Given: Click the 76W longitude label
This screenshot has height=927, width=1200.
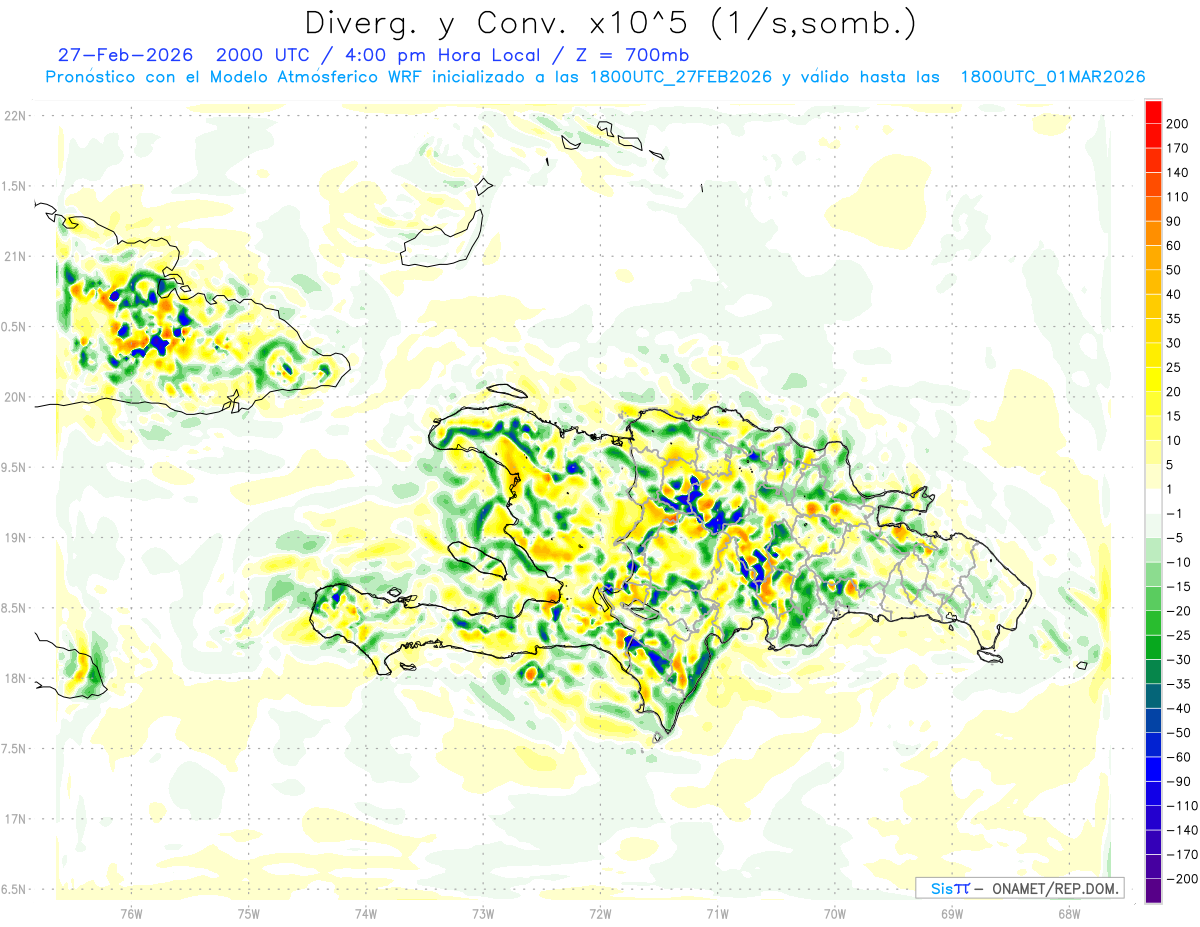Looking at the screenshot, I should (x=131, y=914).
